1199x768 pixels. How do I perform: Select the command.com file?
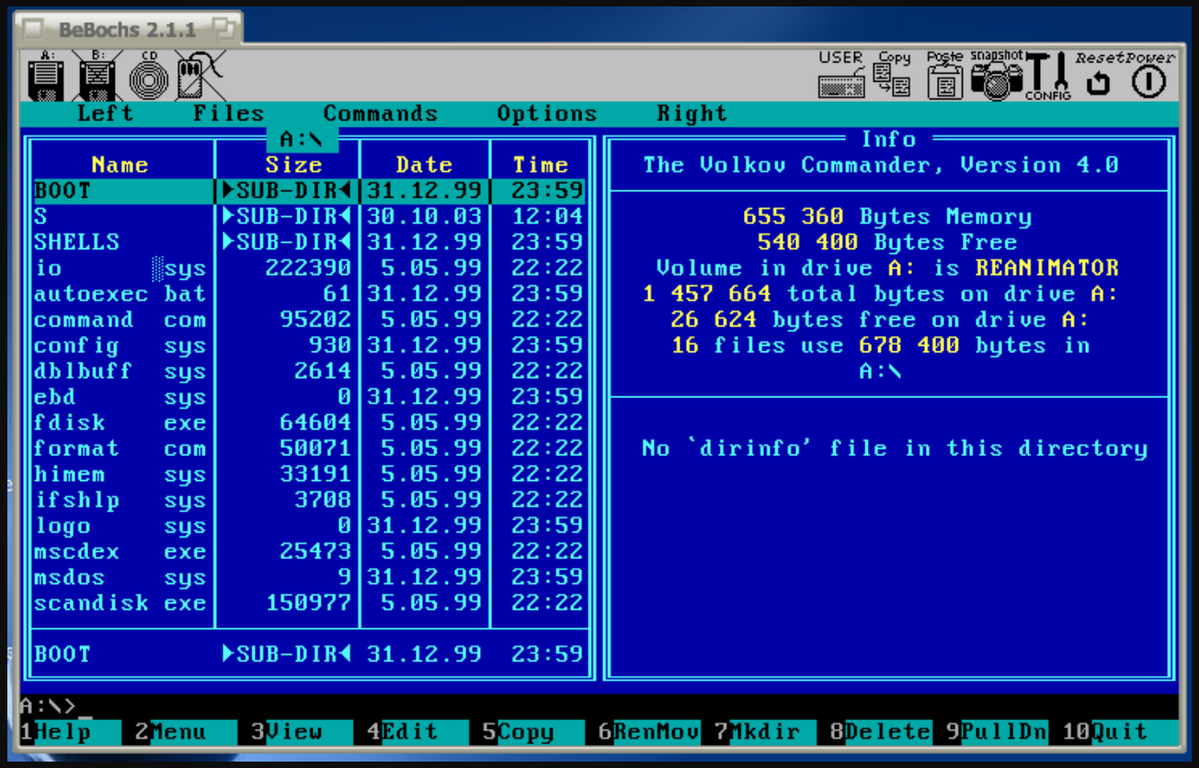click(310, 320)
